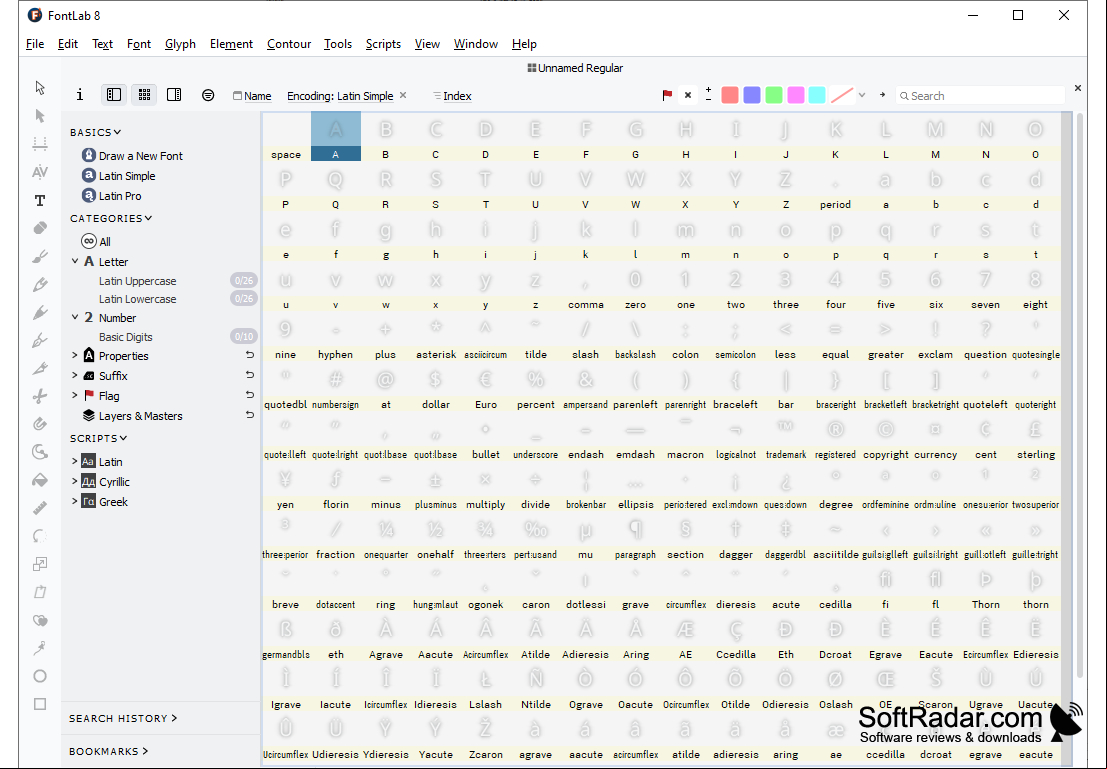Reset the Suffix filter with undo arrow
Screen dimensions: 1107x769
click(x=249, y=375)
